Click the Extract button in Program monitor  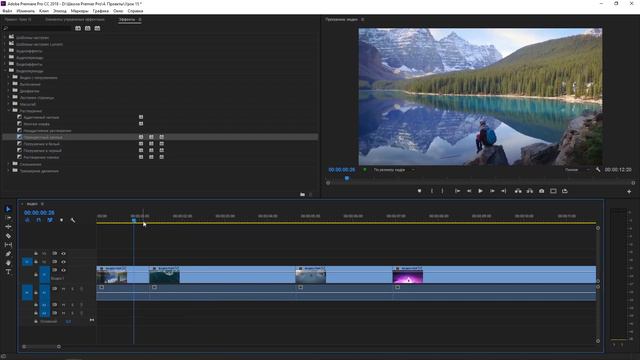[x=530, y=191]
